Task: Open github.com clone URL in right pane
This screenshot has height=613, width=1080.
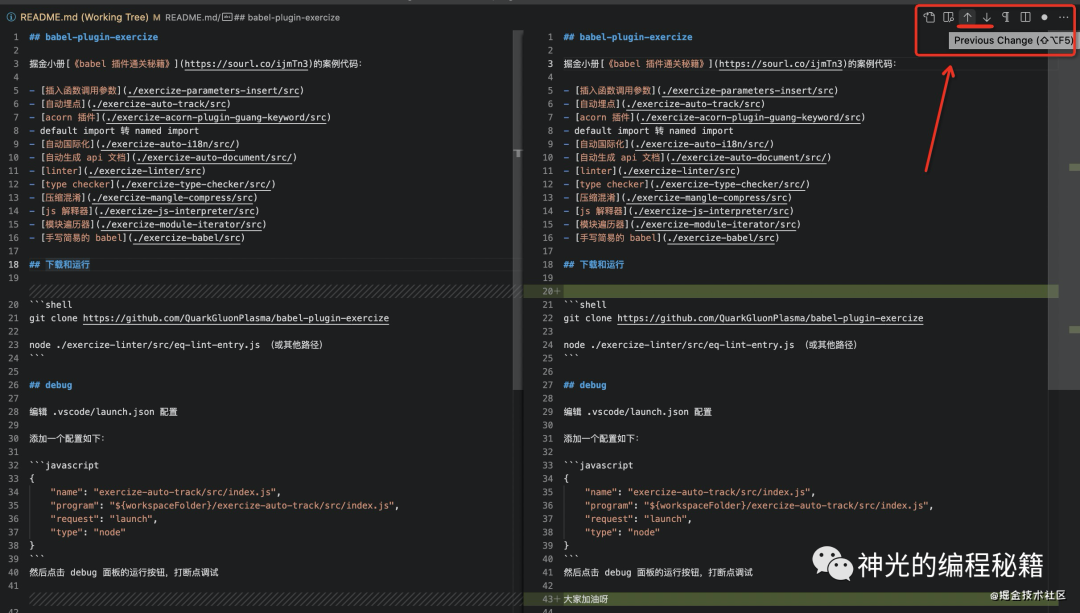Action: coord(770,318)
